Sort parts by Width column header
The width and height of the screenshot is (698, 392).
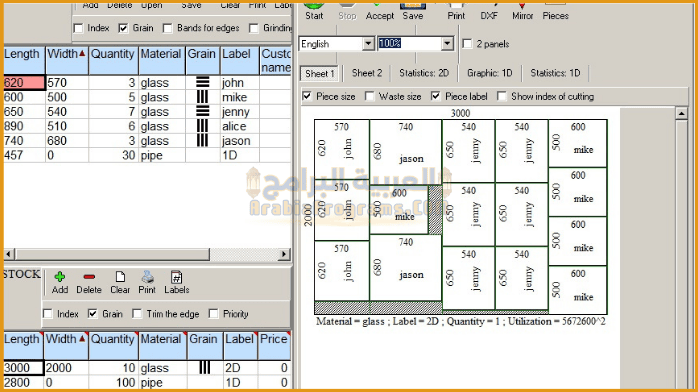click(x=67, y=60)
